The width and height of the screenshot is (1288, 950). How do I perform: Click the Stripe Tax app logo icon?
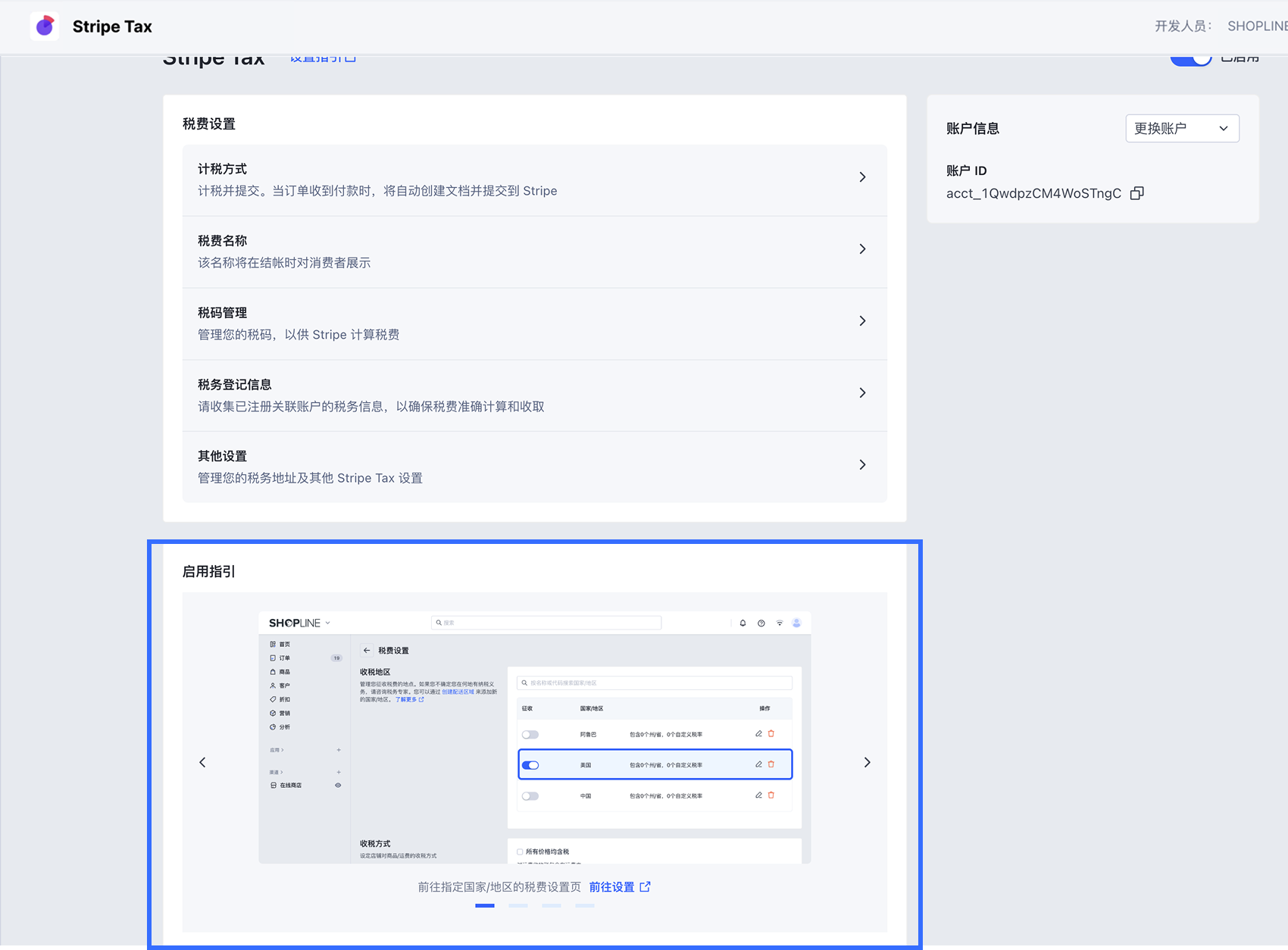[x=45, y=26]
